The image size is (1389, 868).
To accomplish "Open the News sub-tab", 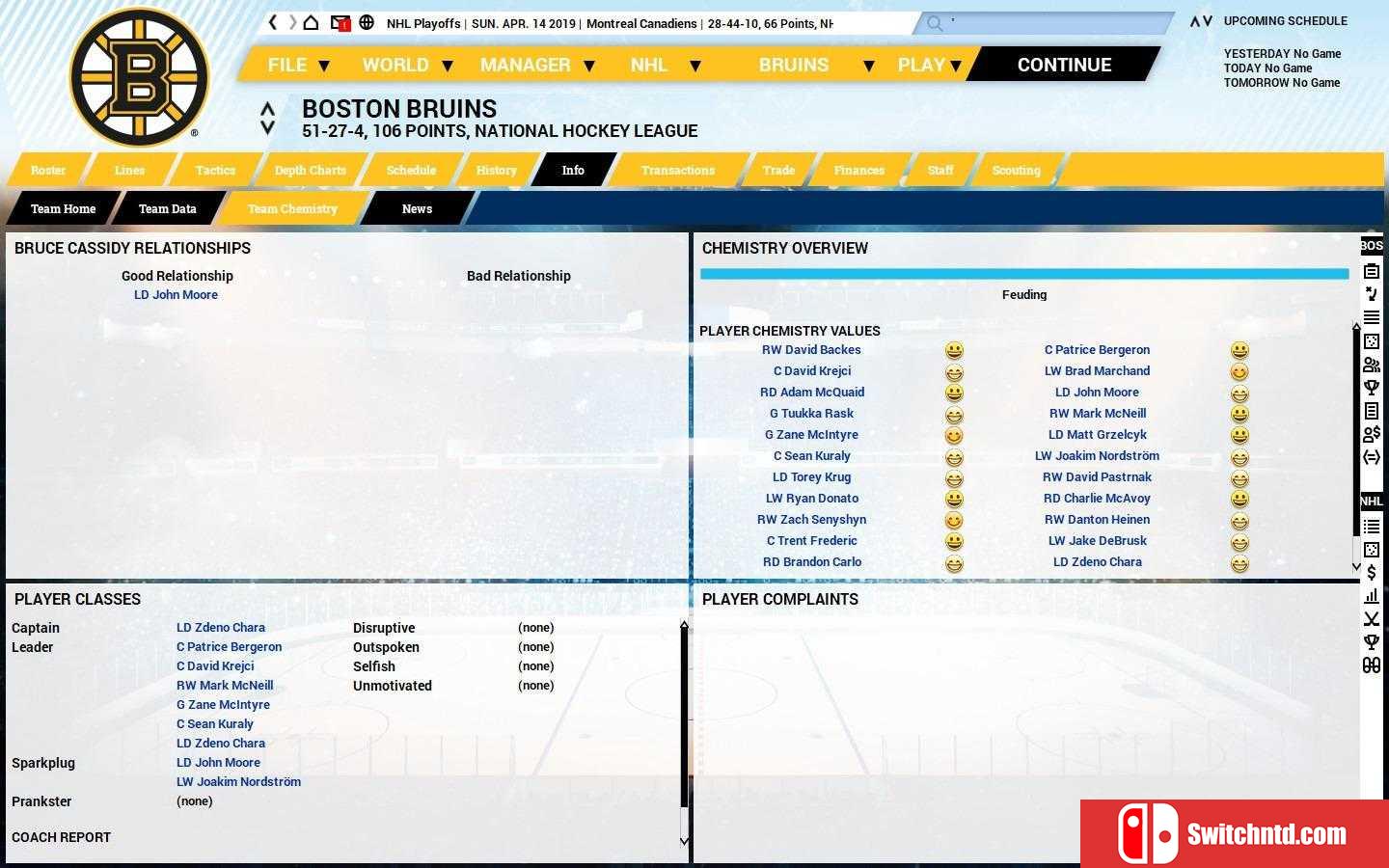I will pos(417,208).
